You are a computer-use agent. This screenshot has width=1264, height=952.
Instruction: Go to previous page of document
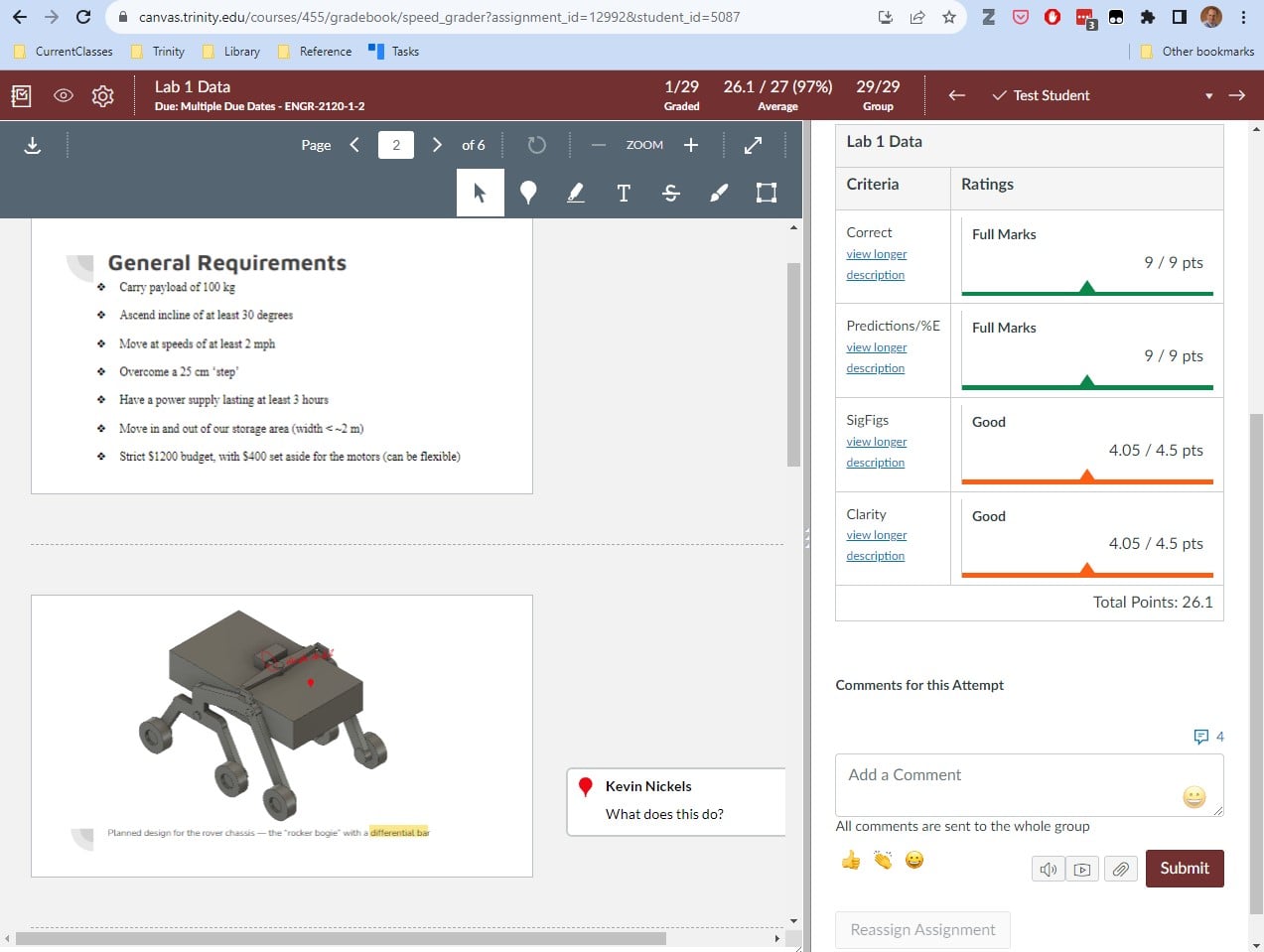click(x=354, y=145)
